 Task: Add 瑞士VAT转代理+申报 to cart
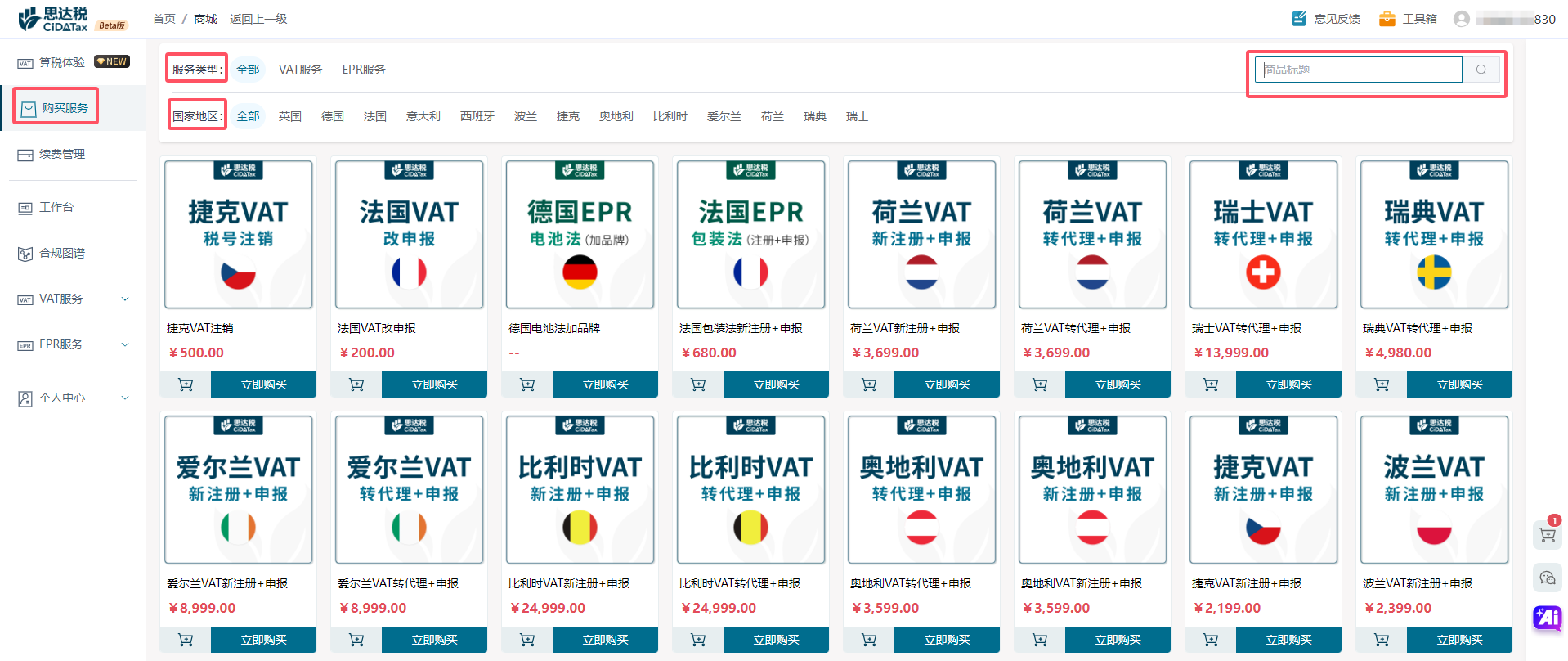coord(1211,384)
